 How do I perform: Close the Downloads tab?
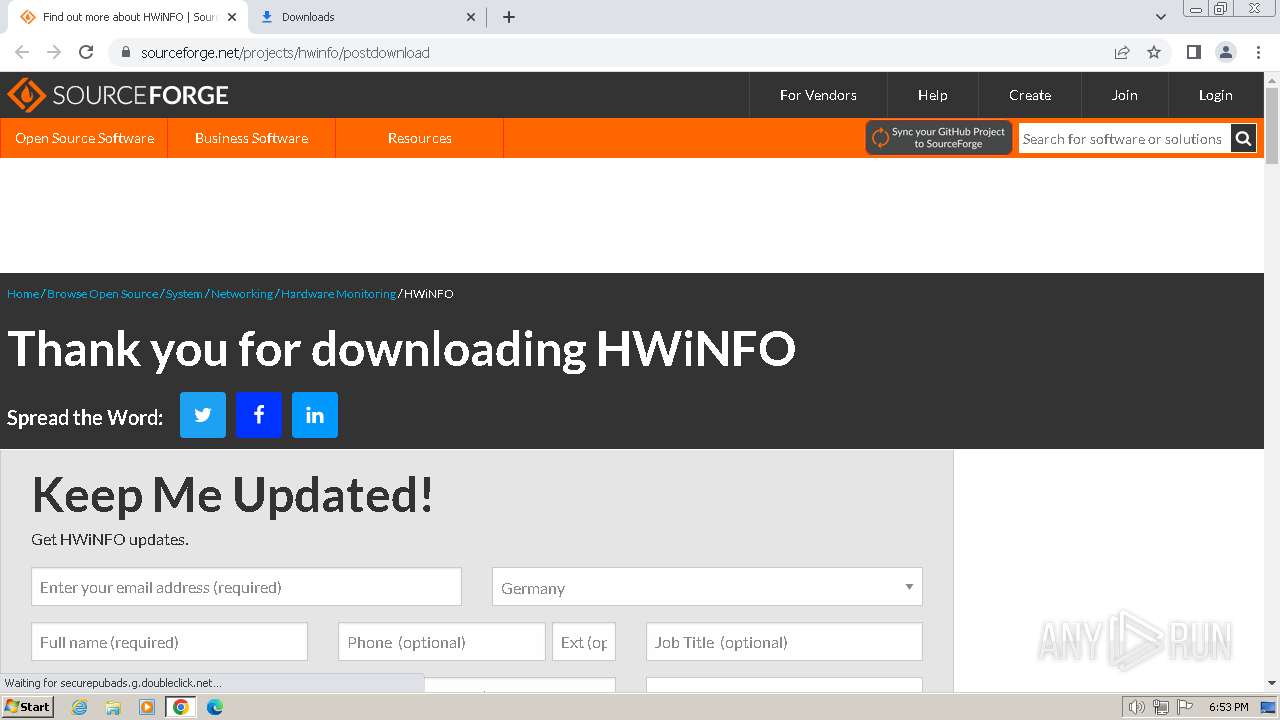472,17
